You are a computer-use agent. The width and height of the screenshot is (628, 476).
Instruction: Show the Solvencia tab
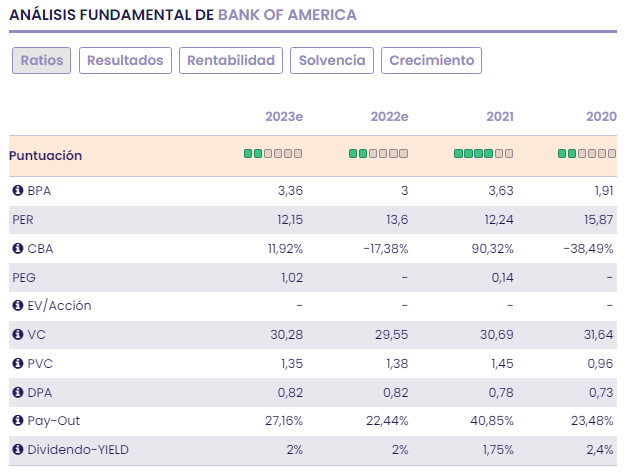332,61
